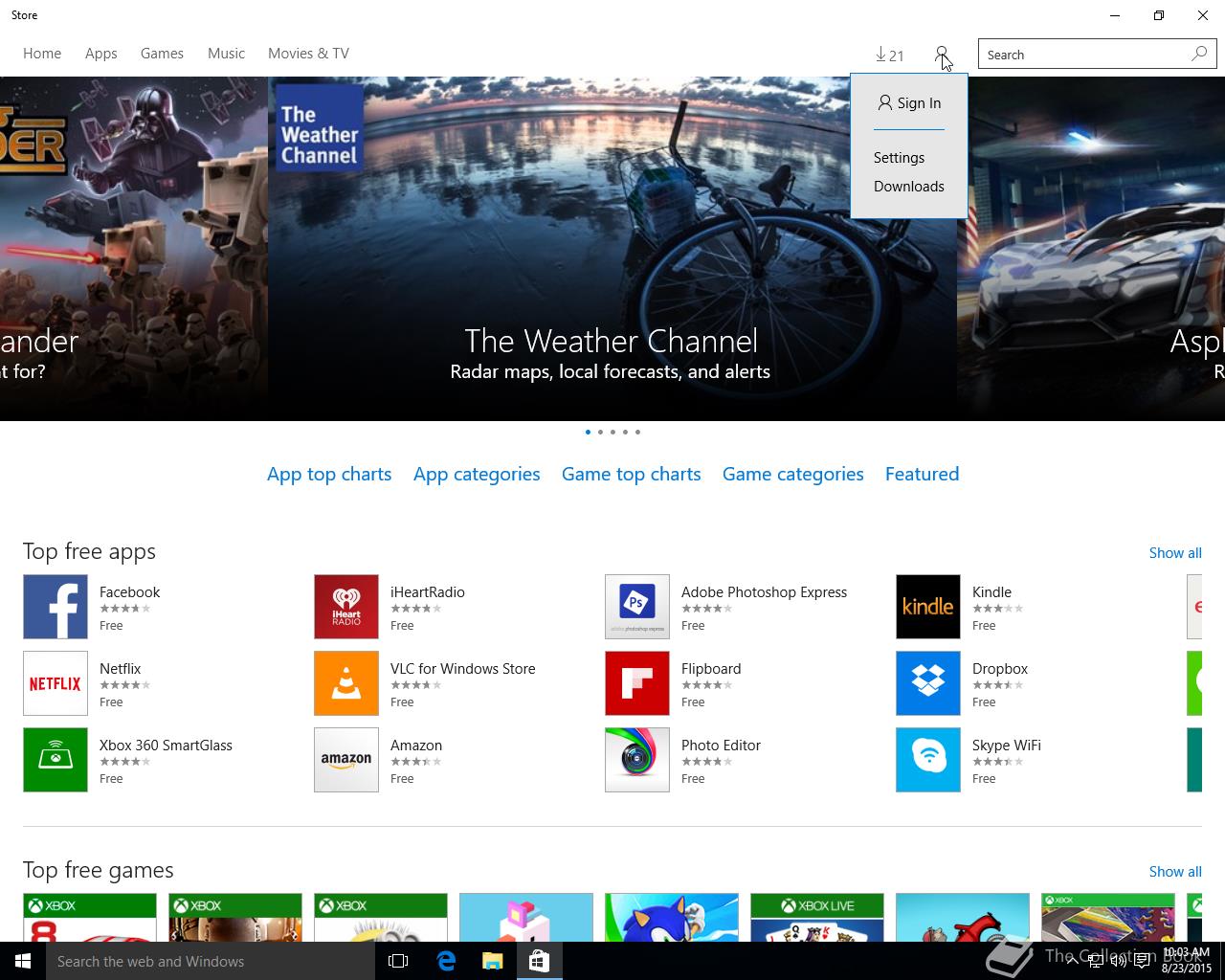This screenshot has width=1225, height=980.
Task: Open the Windows Start menu
Action: [x=23, y=961]
